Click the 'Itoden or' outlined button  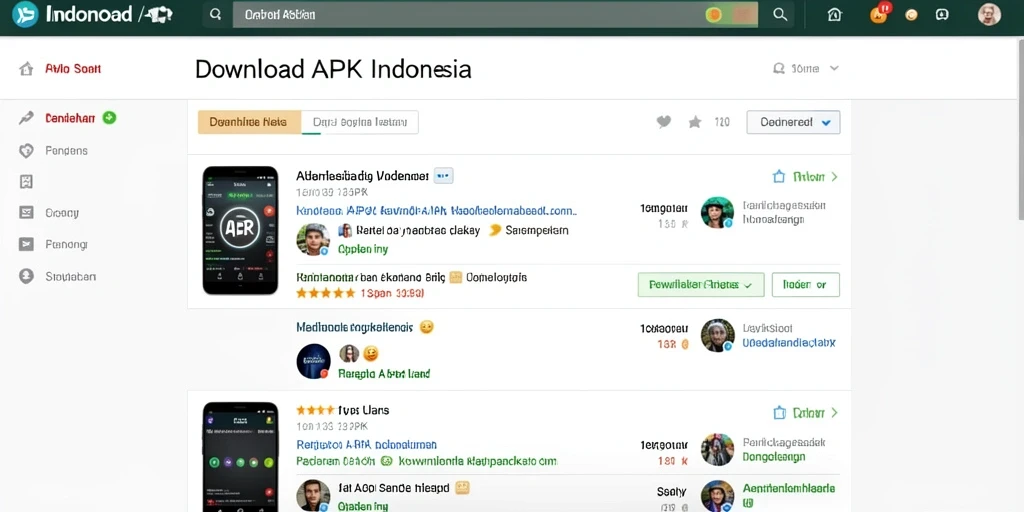(x=806, y=285)
